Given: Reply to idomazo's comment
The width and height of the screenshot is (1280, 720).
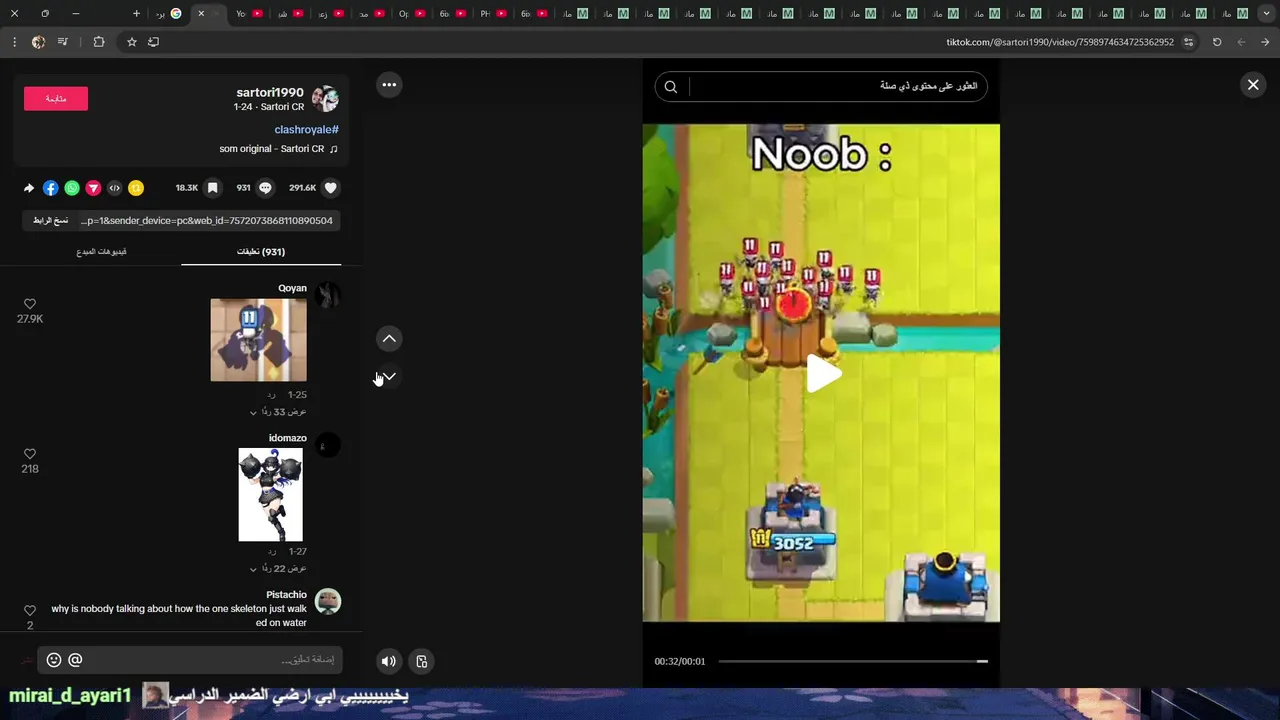Looking at the screenshot, I should click(271, 552).
